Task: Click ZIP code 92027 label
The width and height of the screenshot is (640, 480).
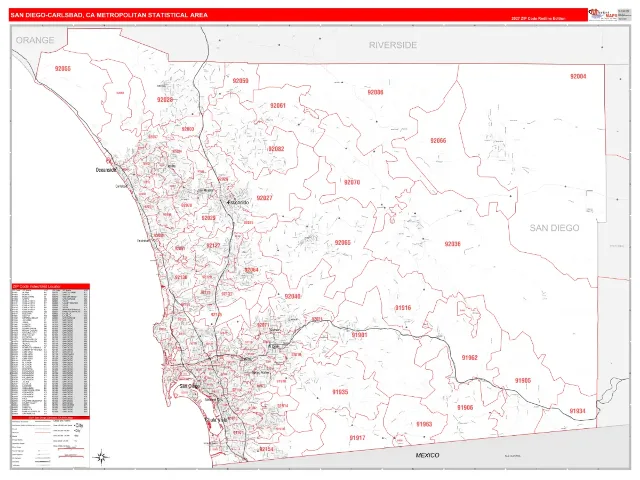Action: pos(264,198)
